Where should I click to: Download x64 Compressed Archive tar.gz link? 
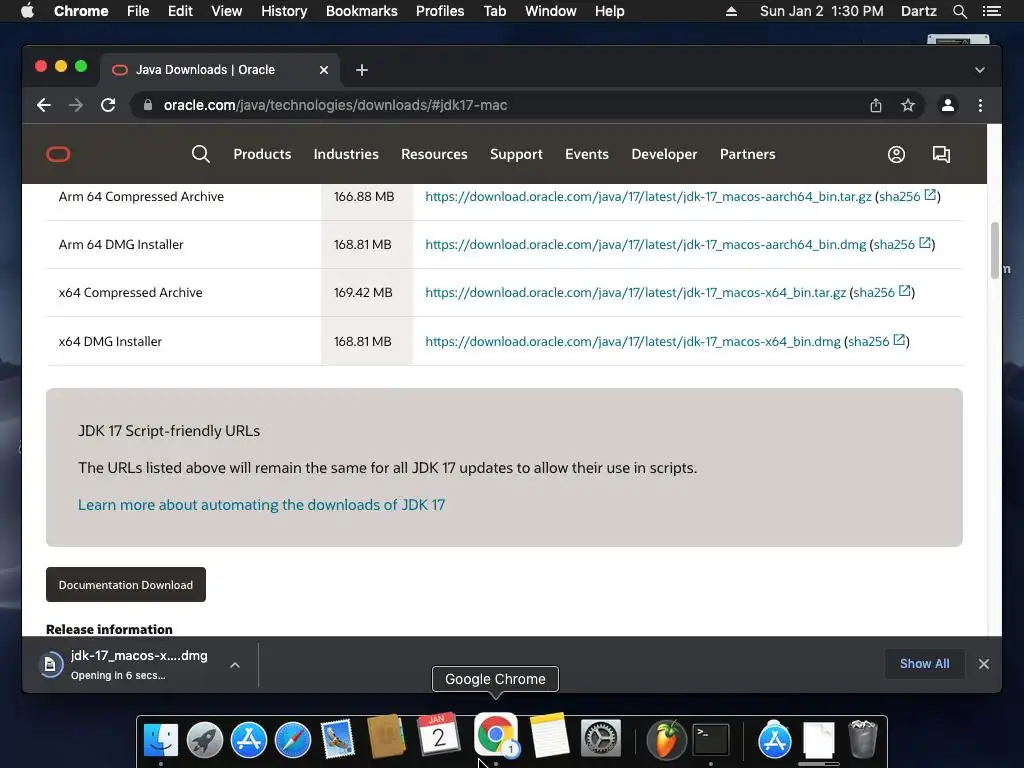[x=635, y=293]
